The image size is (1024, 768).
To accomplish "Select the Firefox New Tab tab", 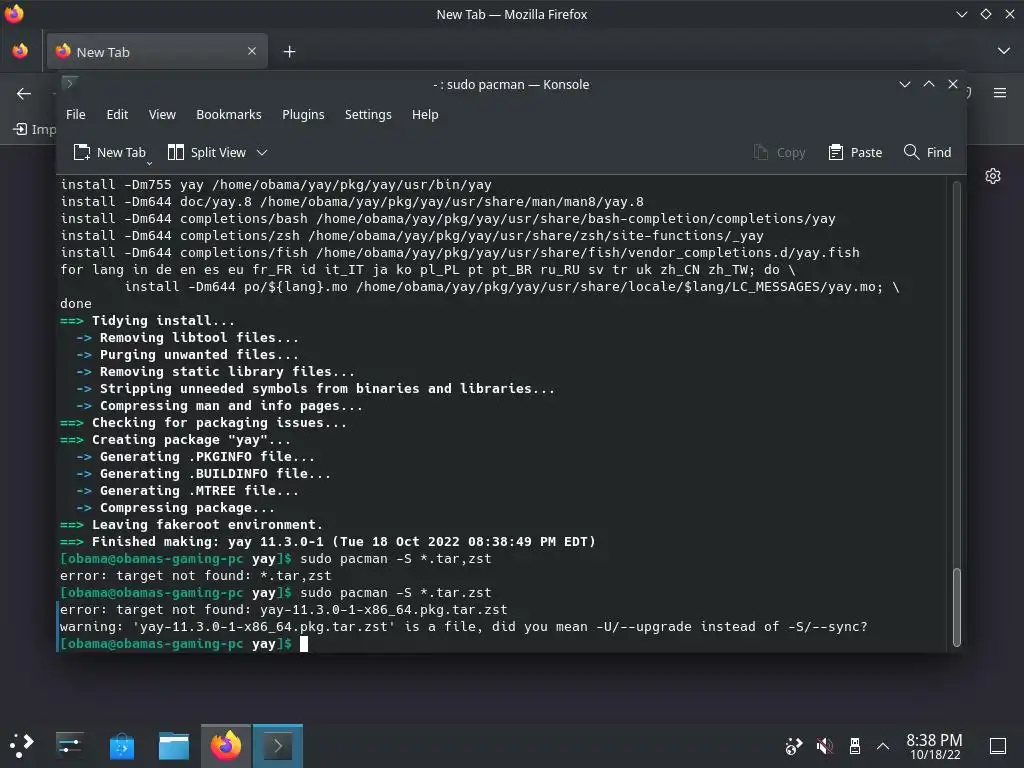I will 157,52.
